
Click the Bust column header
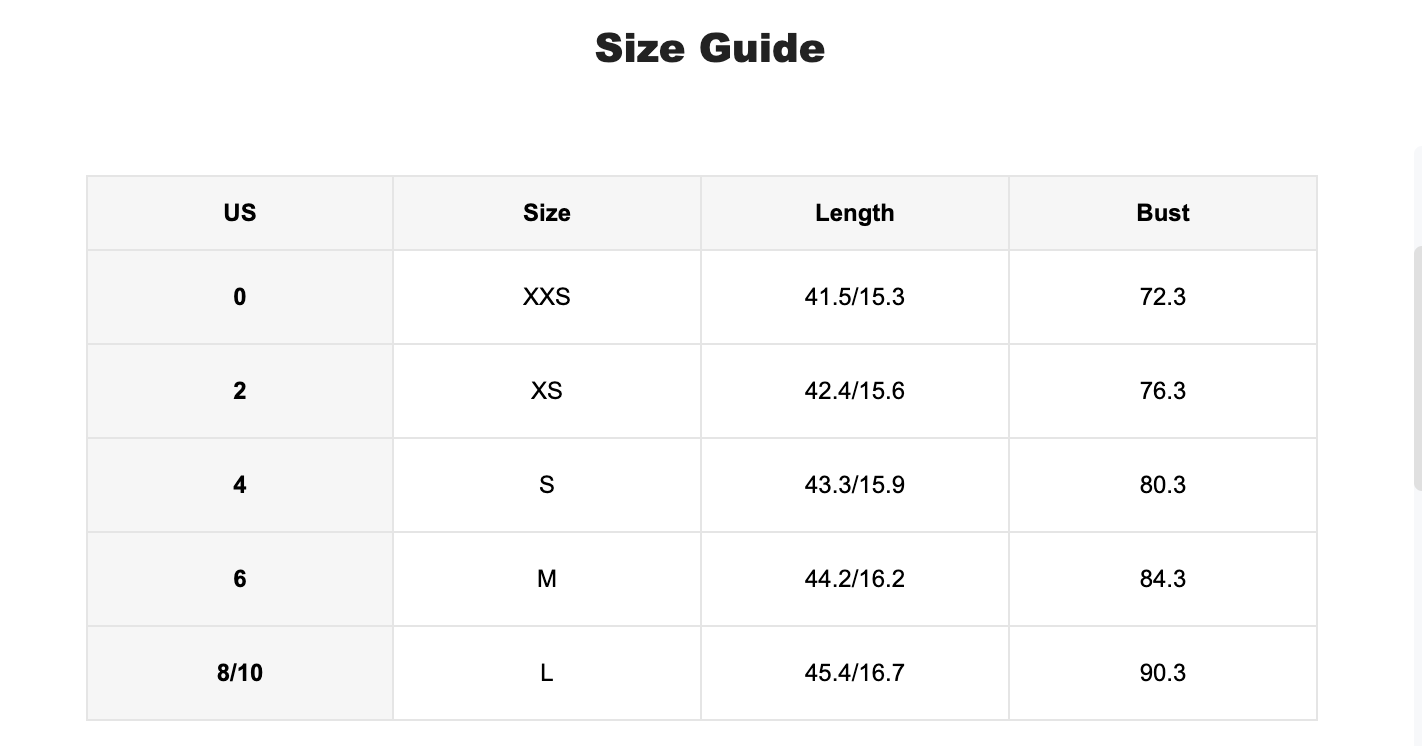click(1163, 213)
